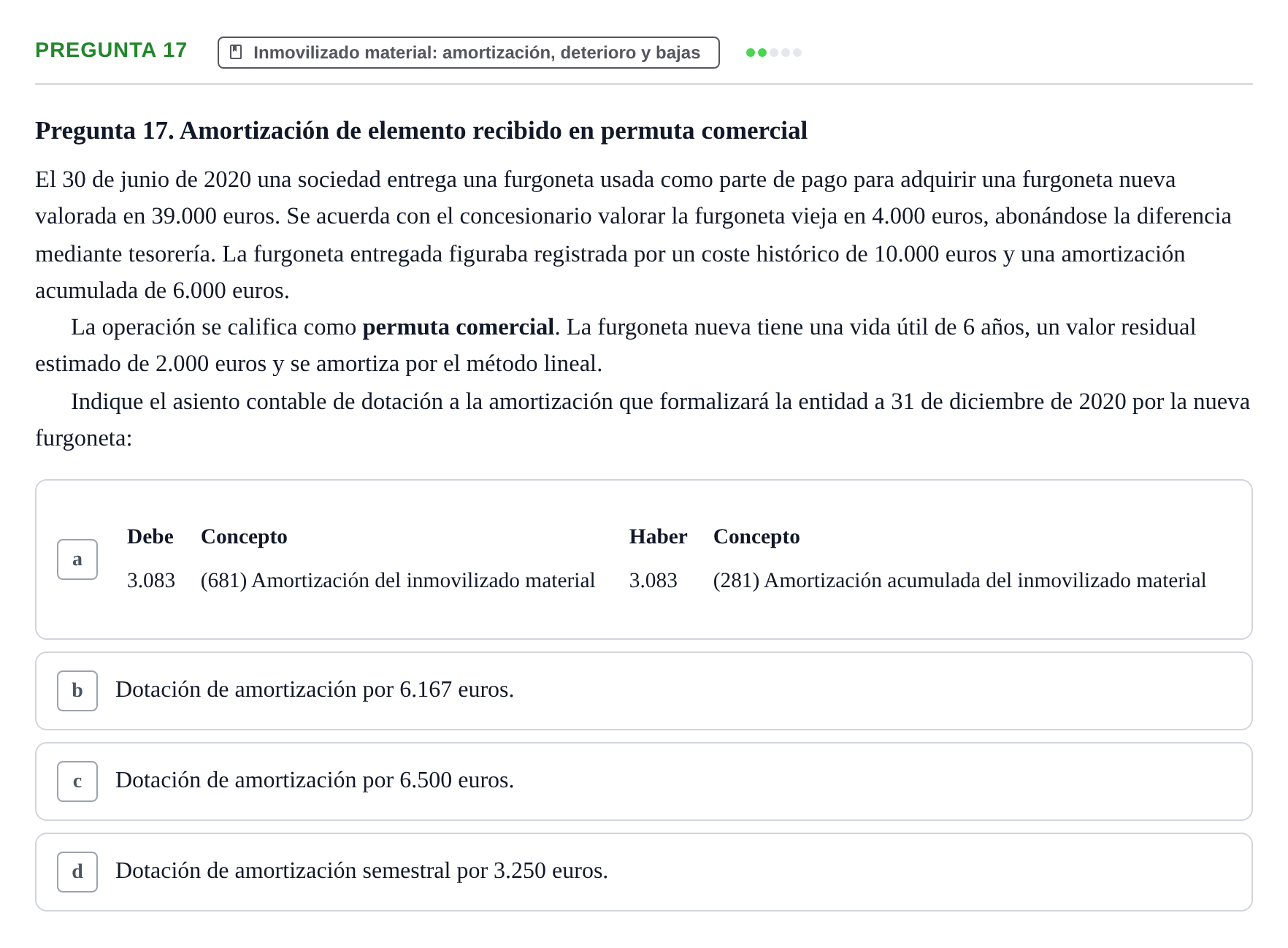1288x948 pixels.
Task: Choose 'Dotación de amortización por 6.167 euros'
Action: (315, 689)
